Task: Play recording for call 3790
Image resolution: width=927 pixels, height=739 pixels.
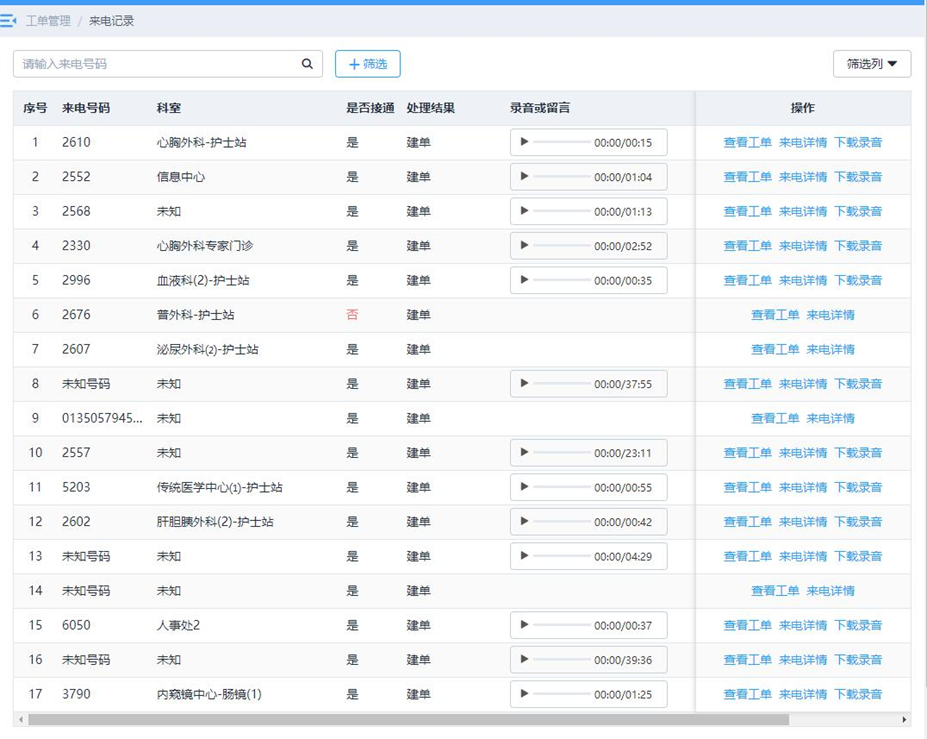Action: pos(524,693)
